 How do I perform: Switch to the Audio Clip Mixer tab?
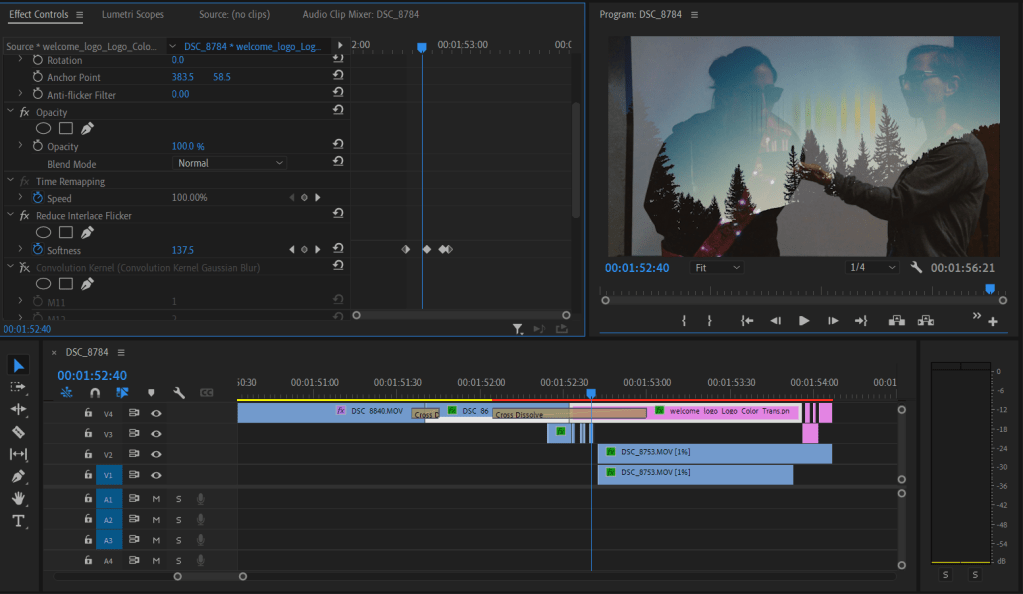359,15
